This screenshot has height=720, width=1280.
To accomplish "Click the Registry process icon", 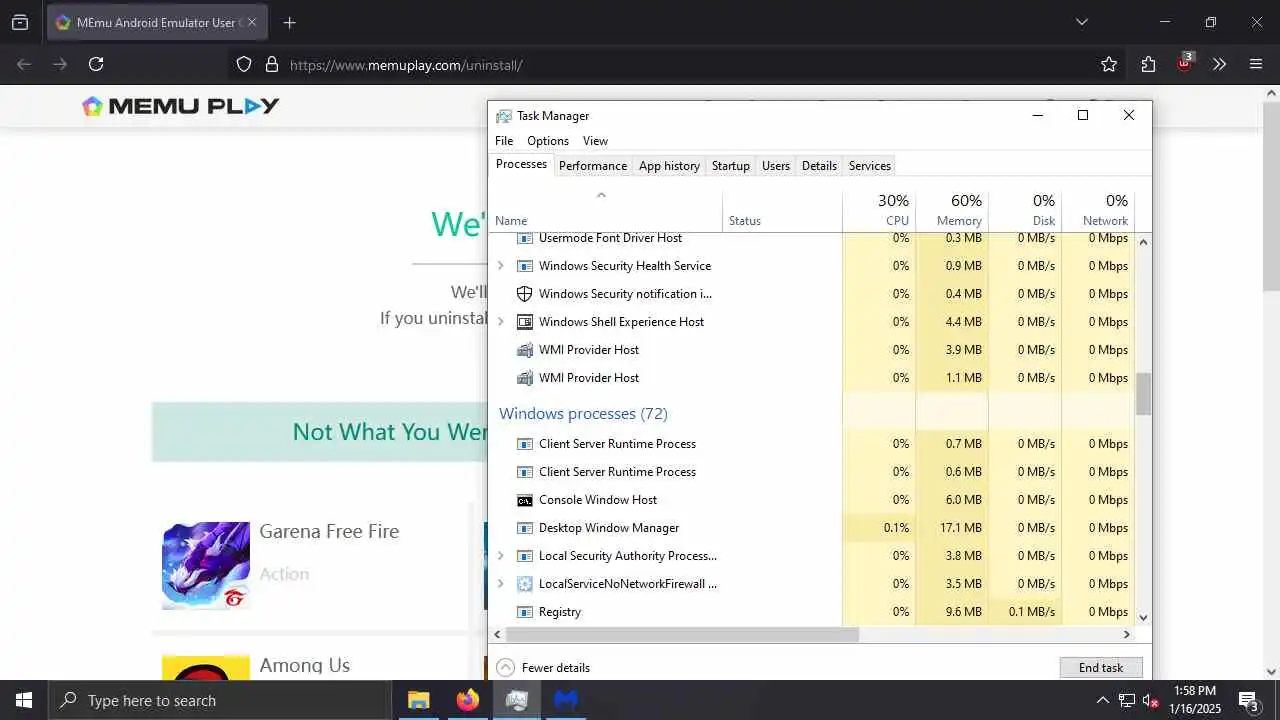I will pyautogui.click(x=524, y=612).
